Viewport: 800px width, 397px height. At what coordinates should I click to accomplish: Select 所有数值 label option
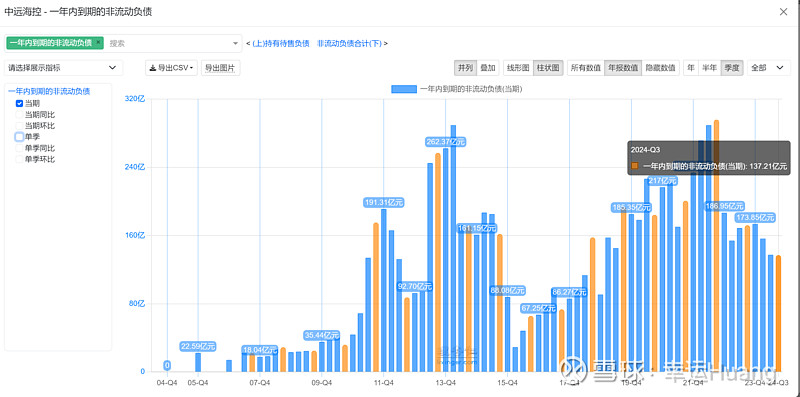586,67
